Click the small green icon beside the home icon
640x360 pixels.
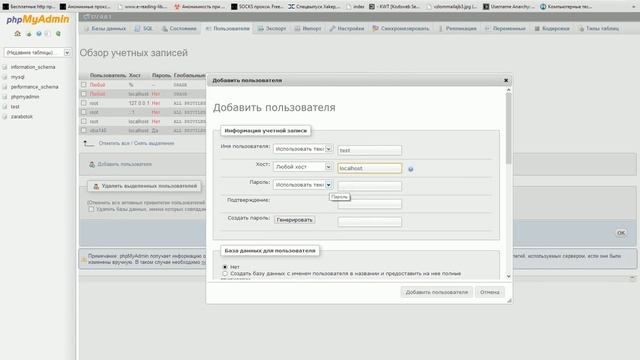[29, 34]
